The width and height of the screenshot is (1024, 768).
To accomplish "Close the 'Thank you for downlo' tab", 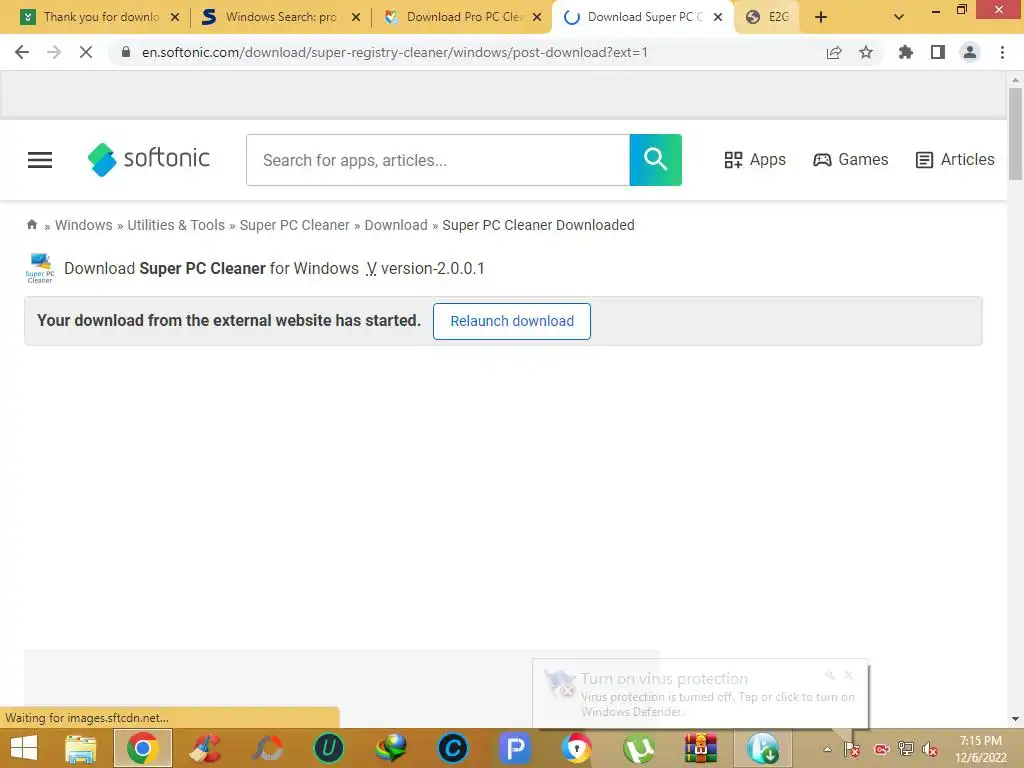I will (x=175, y=18).
